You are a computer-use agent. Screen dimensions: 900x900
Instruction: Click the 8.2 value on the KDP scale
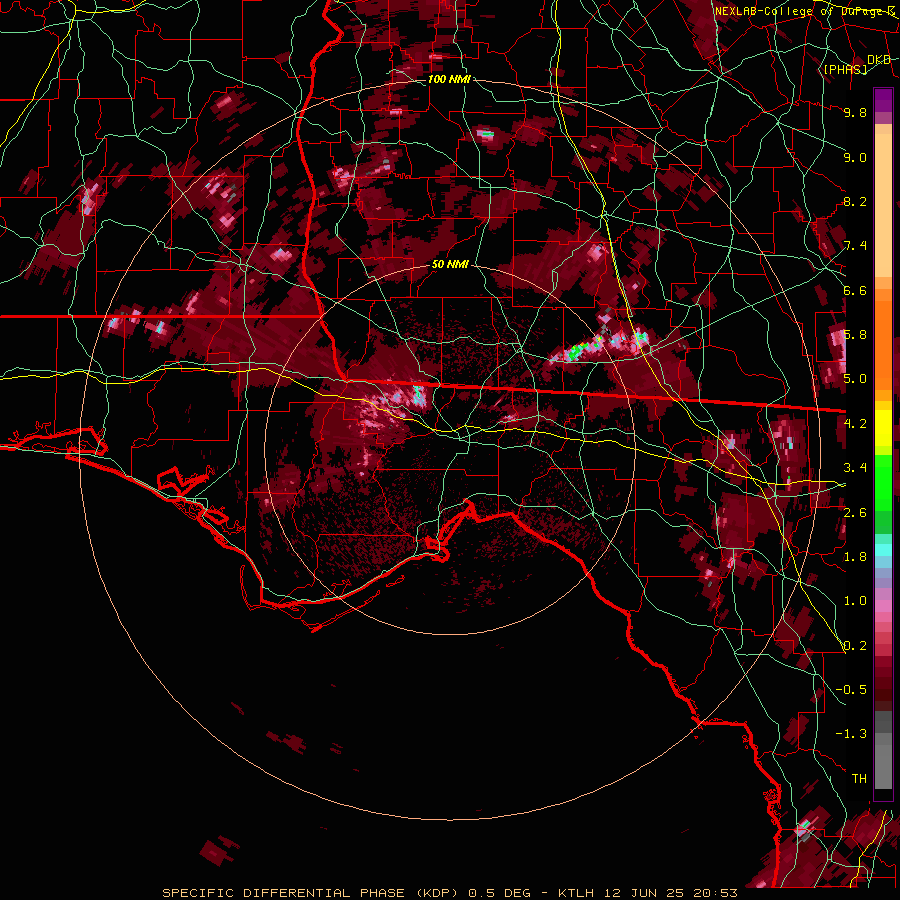tap(855, 201)
